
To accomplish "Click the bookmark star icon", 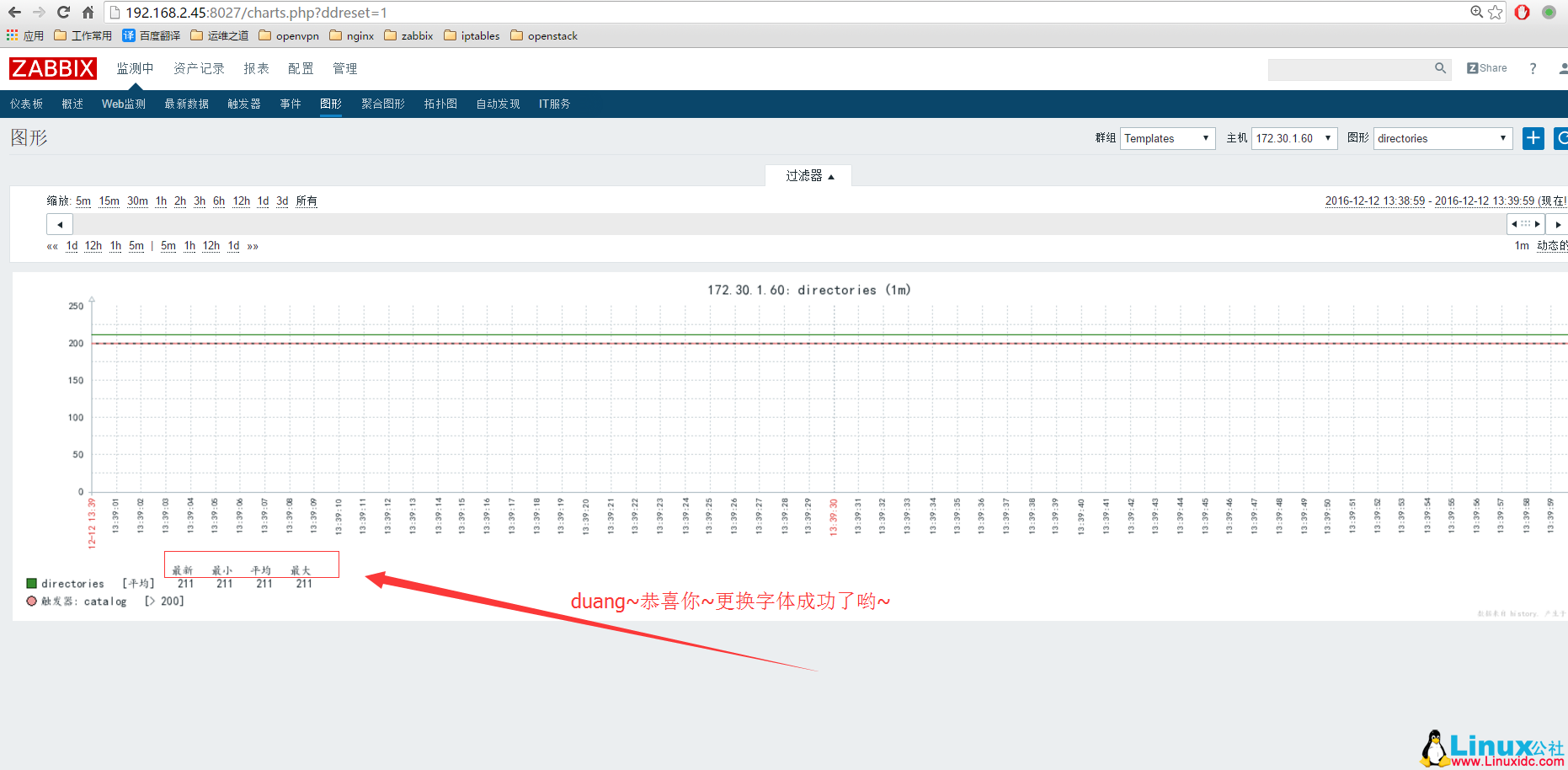I will click(x=1496, y=13).
